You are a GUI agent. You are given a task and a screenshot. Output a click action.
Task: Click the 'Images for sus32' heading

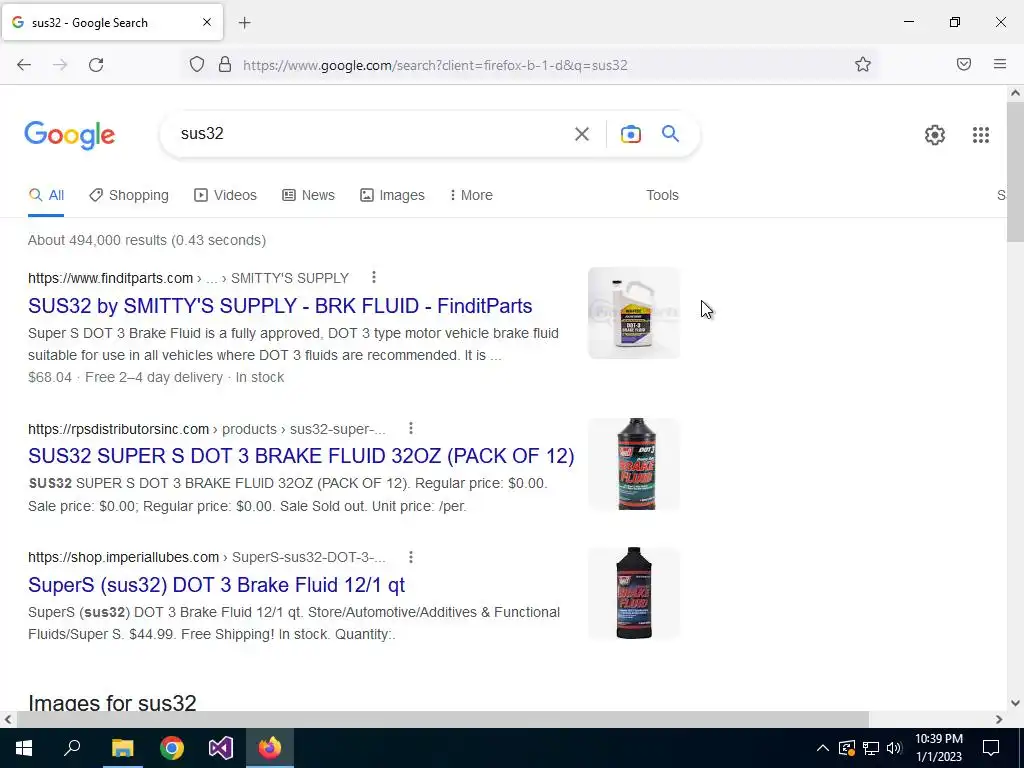pyautogui.click(x=112, y=703)
